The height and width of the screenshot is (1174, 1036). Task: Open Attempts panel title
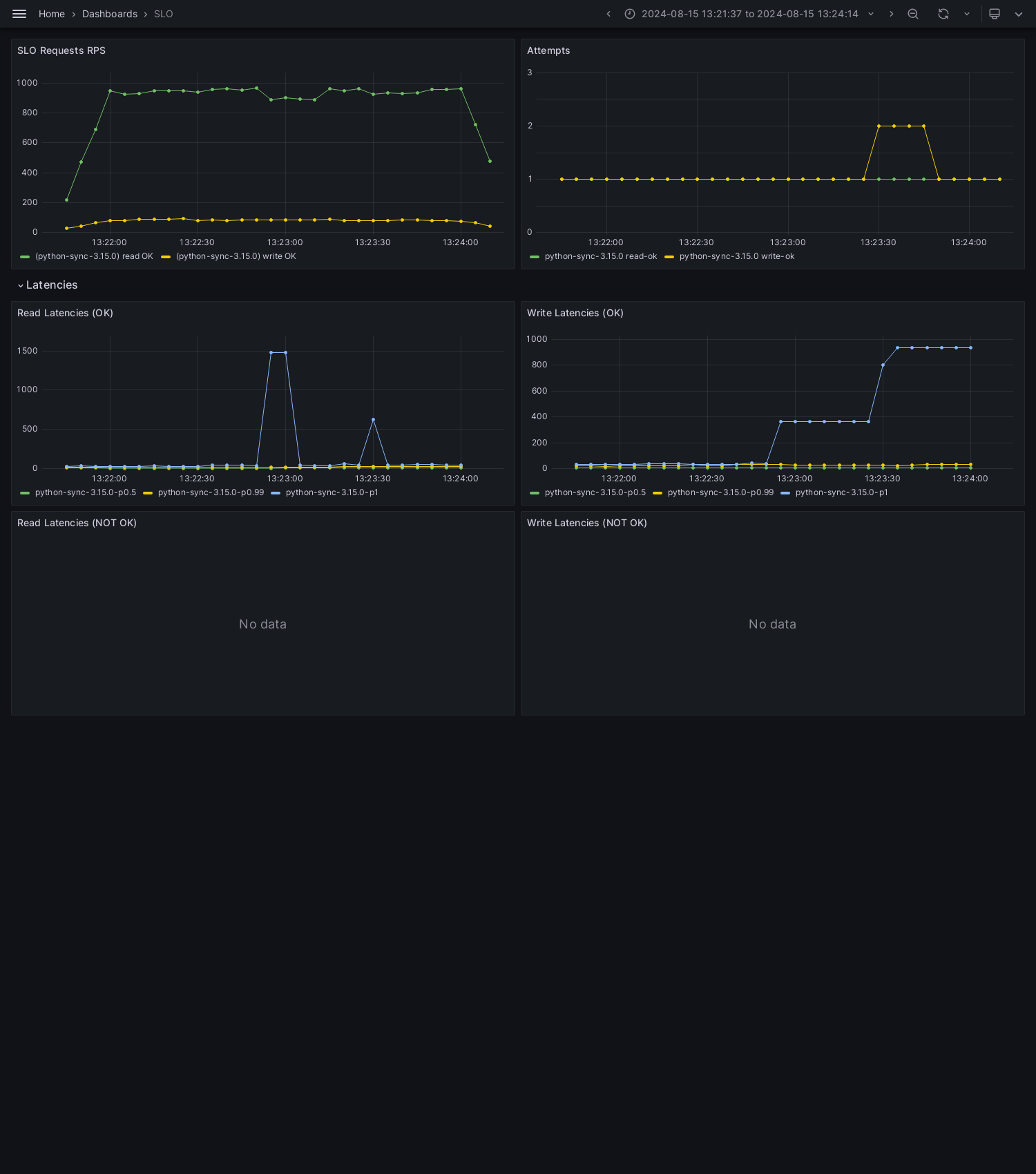tap(548, 50)
